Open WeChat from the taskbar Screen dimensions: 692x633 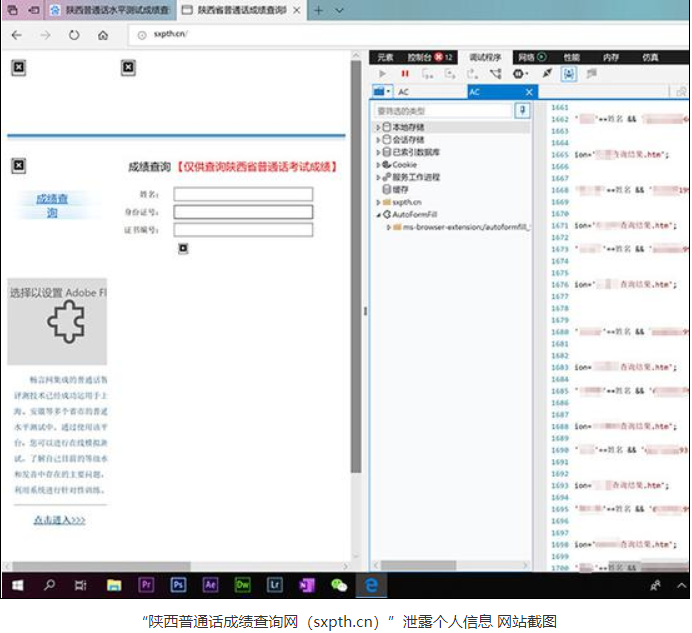coord(339,584)
